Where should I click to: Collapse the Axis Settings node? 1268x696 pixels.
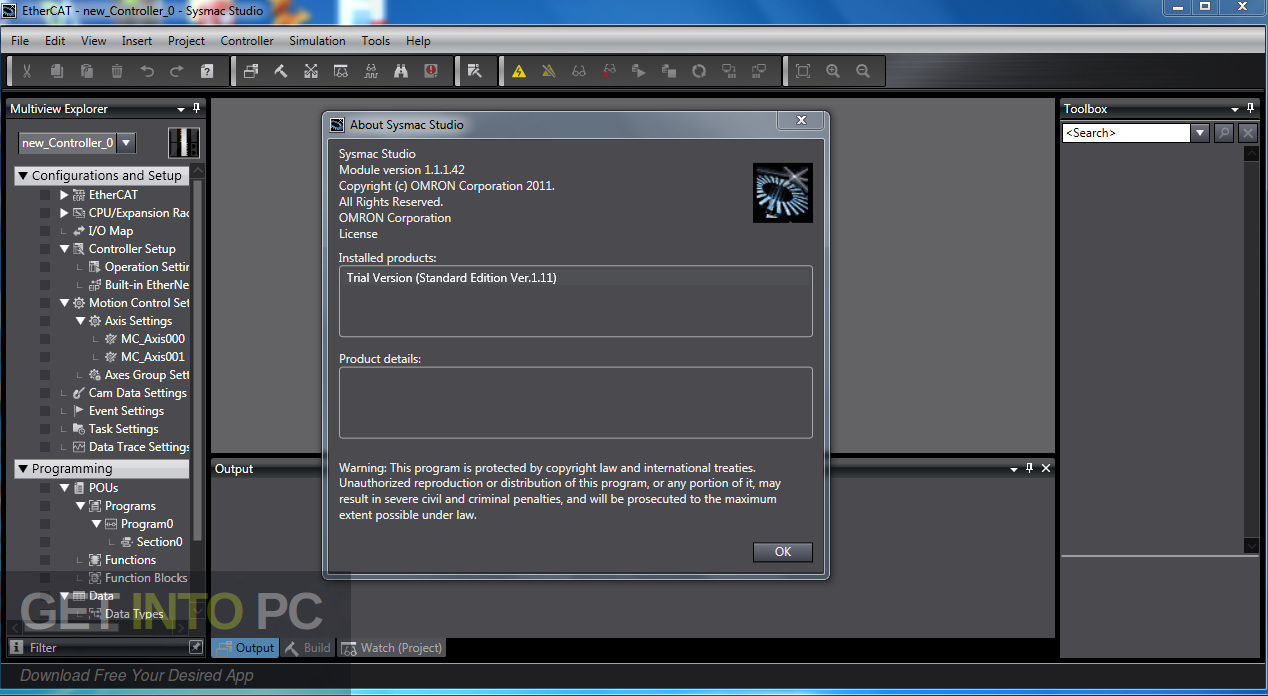(x=80, y=321)
